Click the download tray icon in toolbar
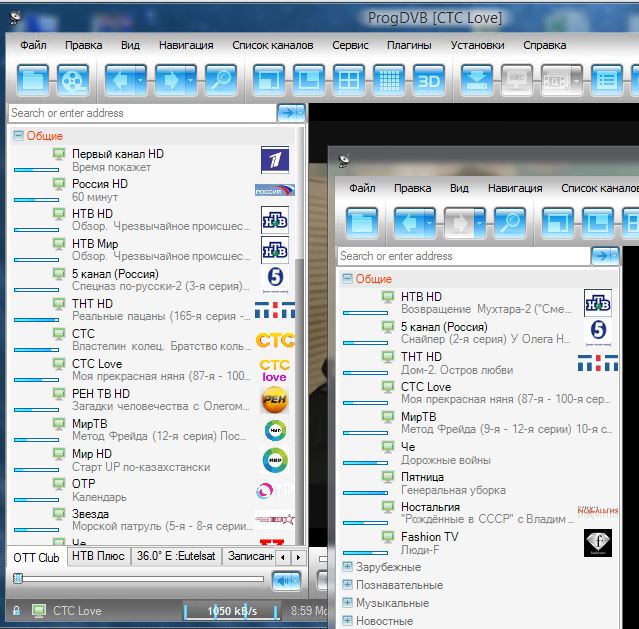The width and height of the screenshot is (639, 629). 477,80
